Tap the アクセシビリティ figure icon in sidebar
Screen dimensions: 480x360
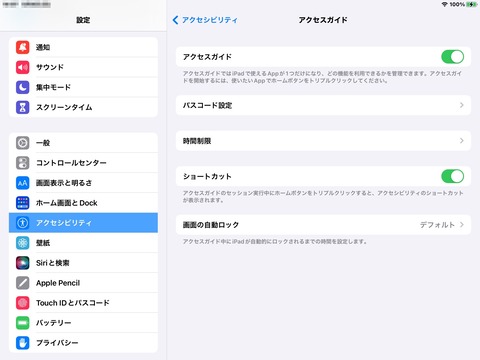coord(22,223)
